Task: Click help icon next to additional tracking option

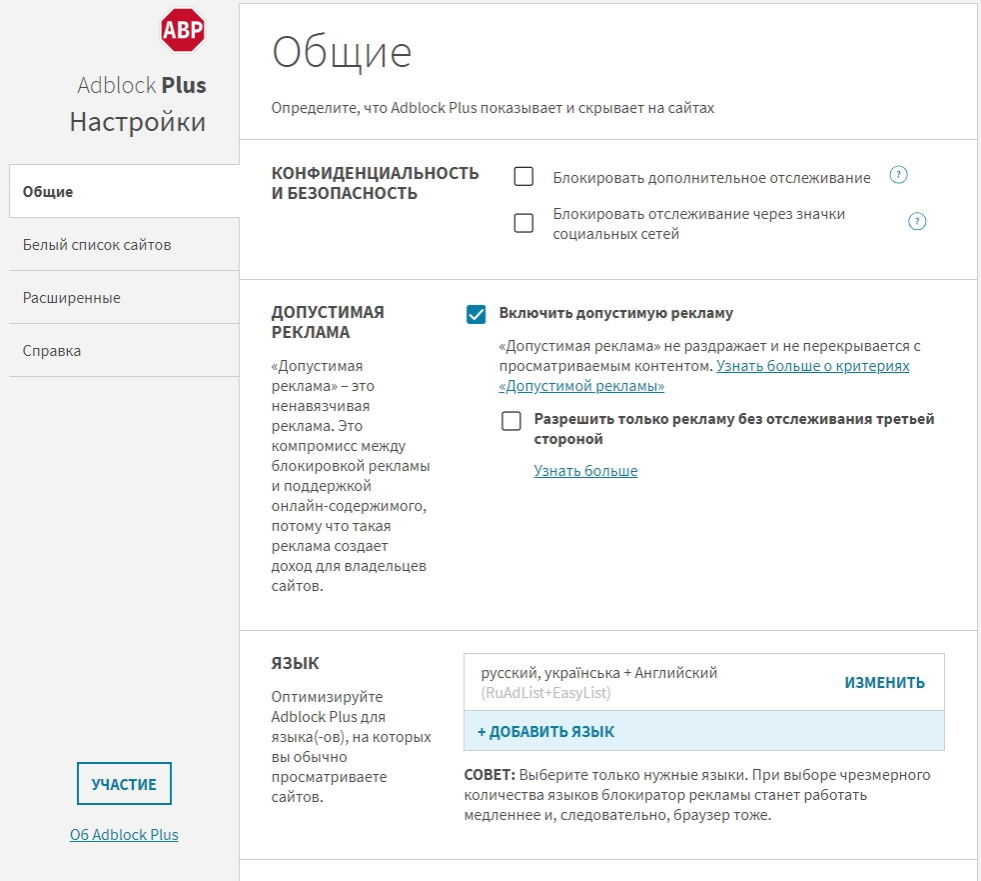Action: pyautogui.click(x=898, y=176)
